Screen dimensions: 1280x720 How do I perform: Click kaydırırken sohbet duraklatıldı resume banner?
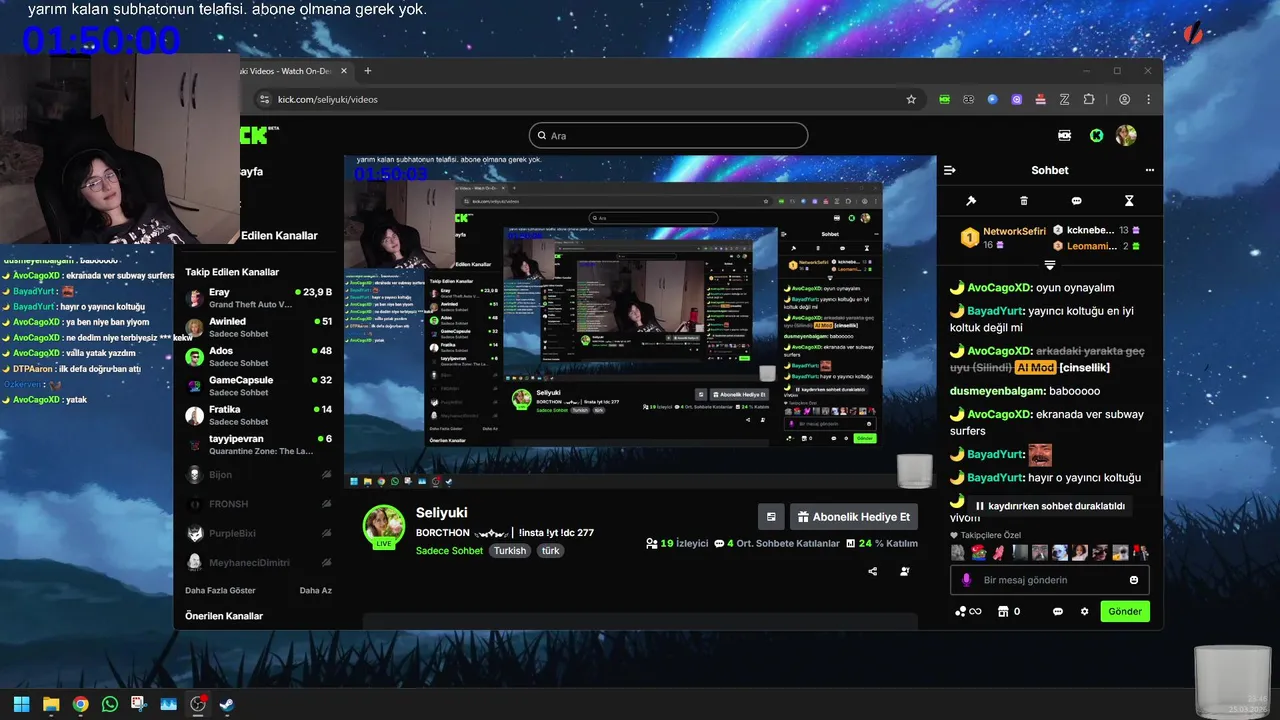click(1050, 506)
